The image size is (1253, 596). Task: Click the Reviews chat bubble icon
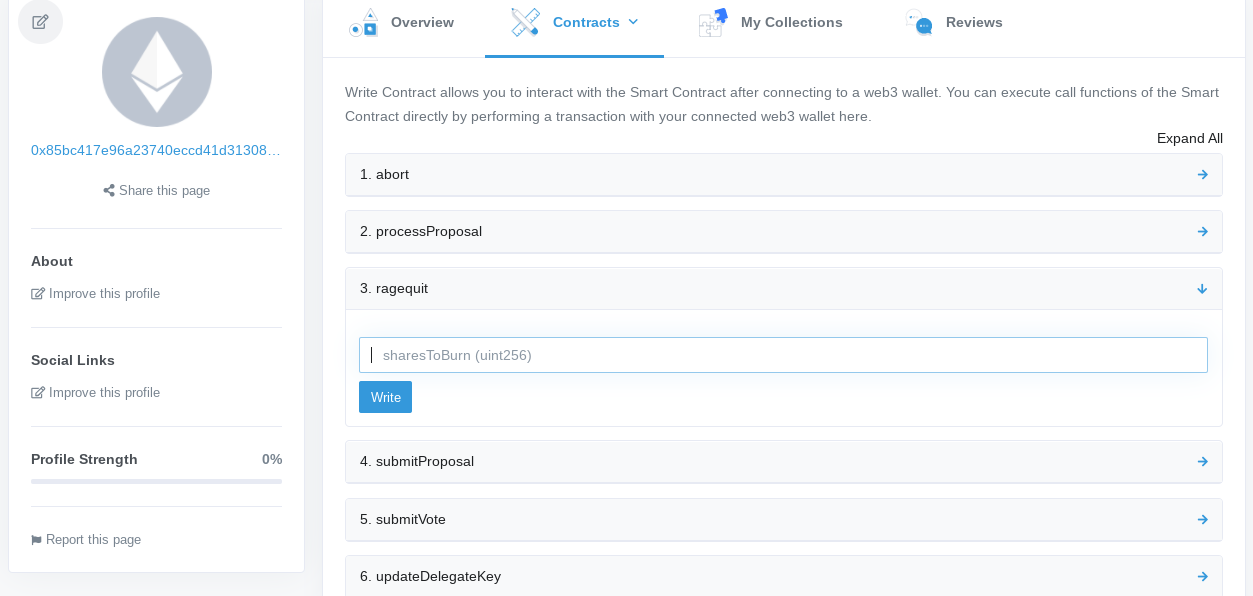[x=918, y=22]
